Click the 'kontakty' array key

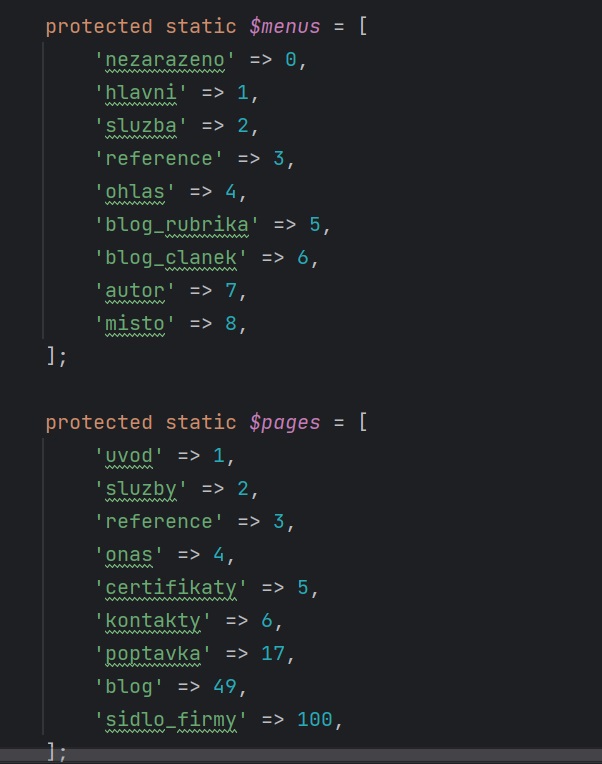153,621
